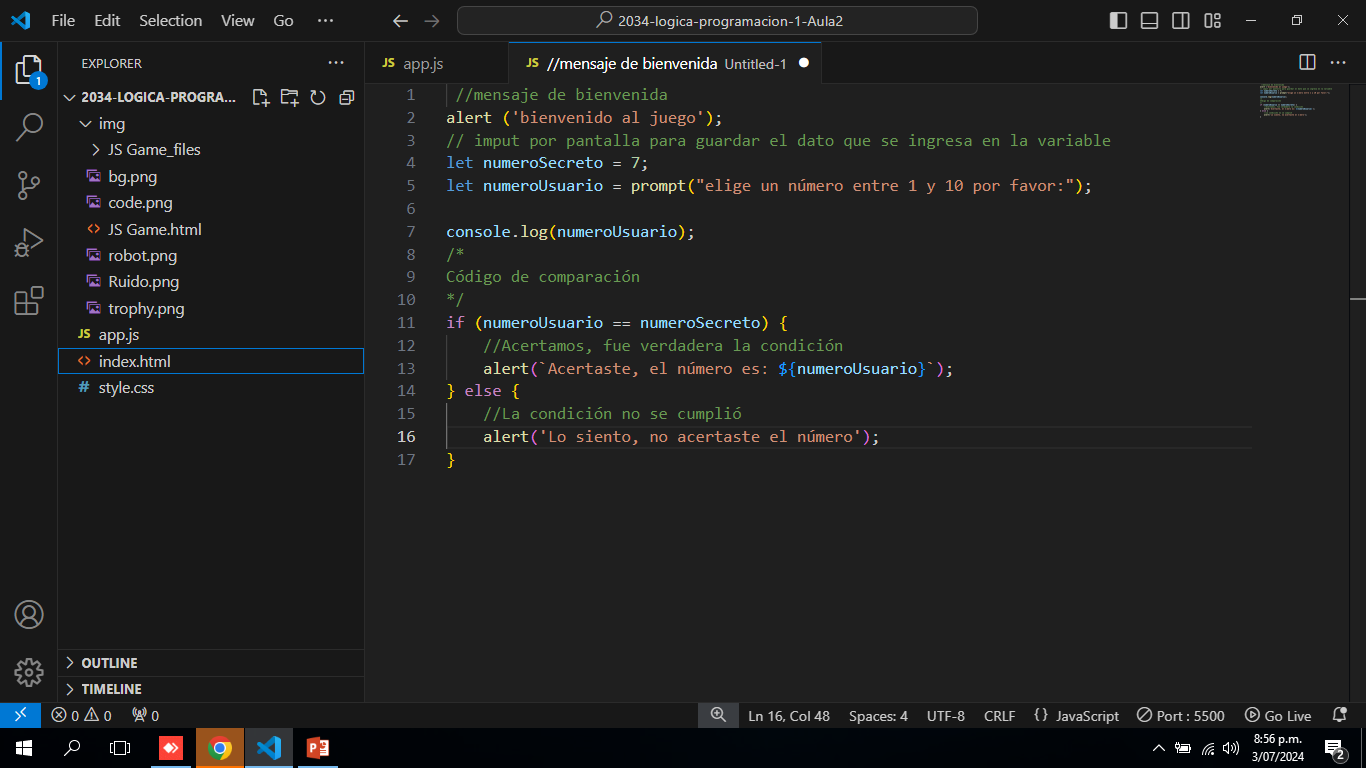Refresh the Explorer file tree

pos(318,97)
